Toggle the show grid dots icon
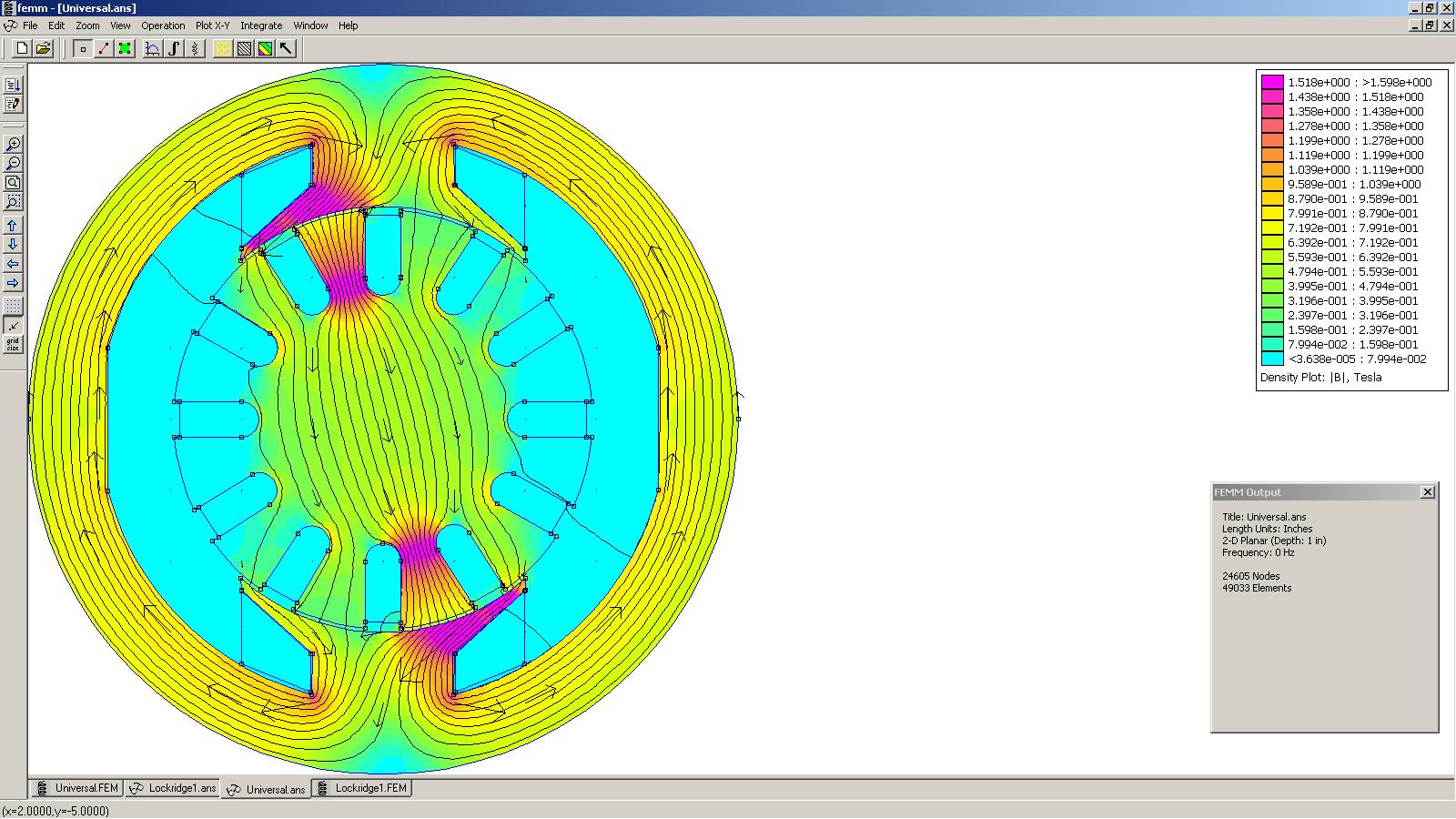This screenshot has width=1456, height=819. [x=13, y=306]
